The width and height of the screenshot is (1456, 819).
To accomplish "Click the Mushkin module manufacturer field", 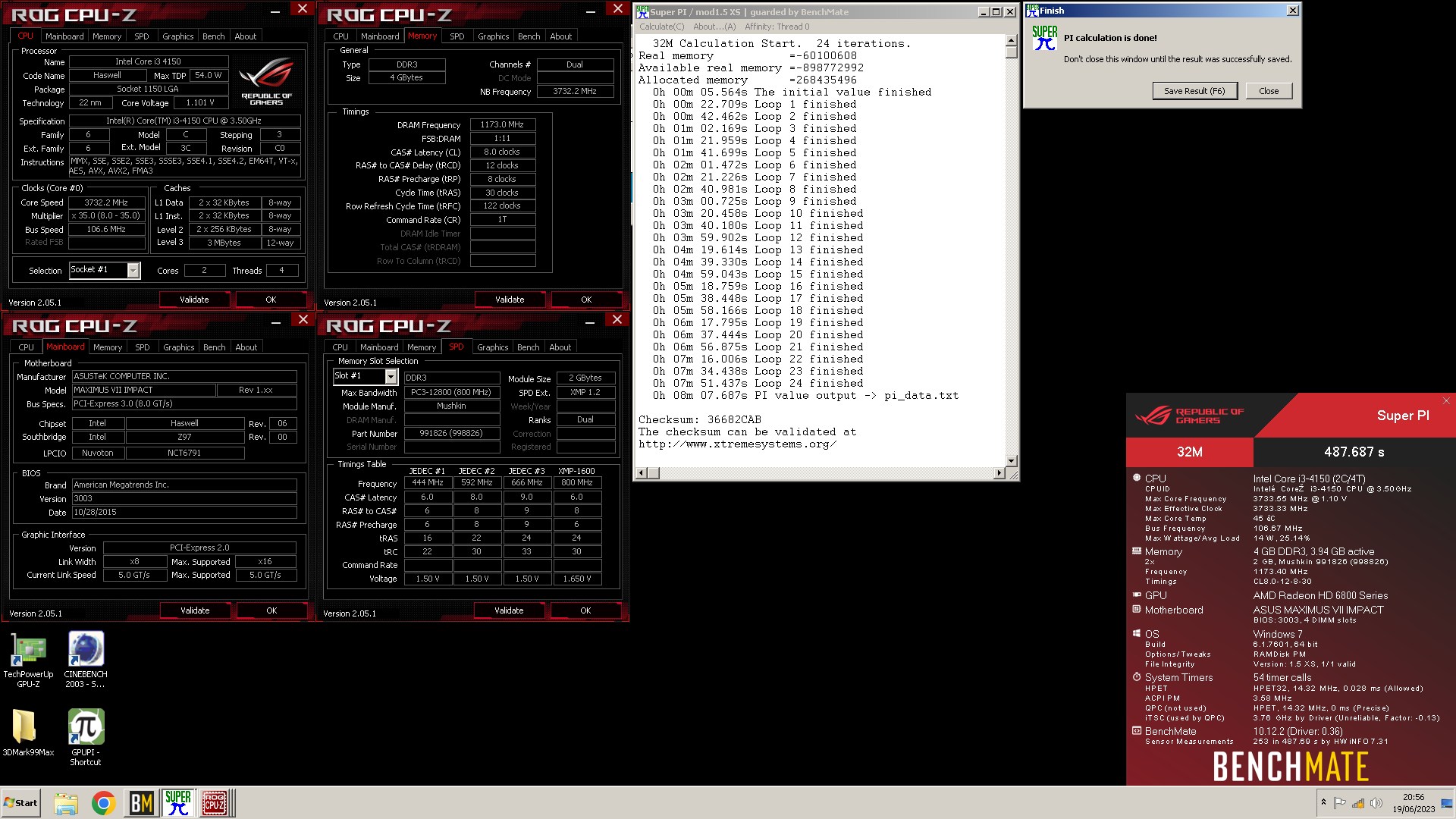I will coord(451,406).
